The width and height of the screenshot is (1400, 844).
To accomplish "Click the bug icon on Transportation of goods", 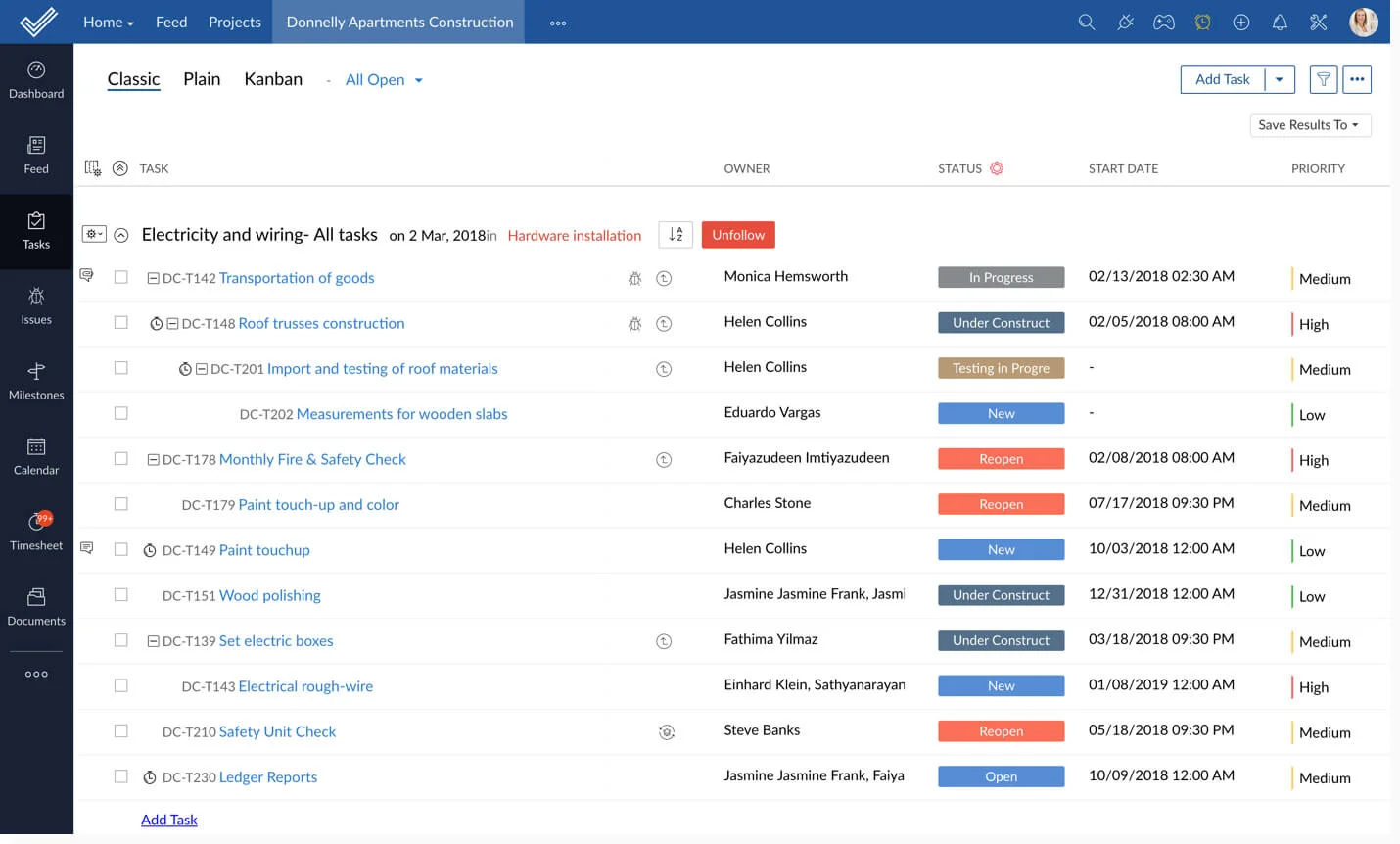I will click(634, 278).
